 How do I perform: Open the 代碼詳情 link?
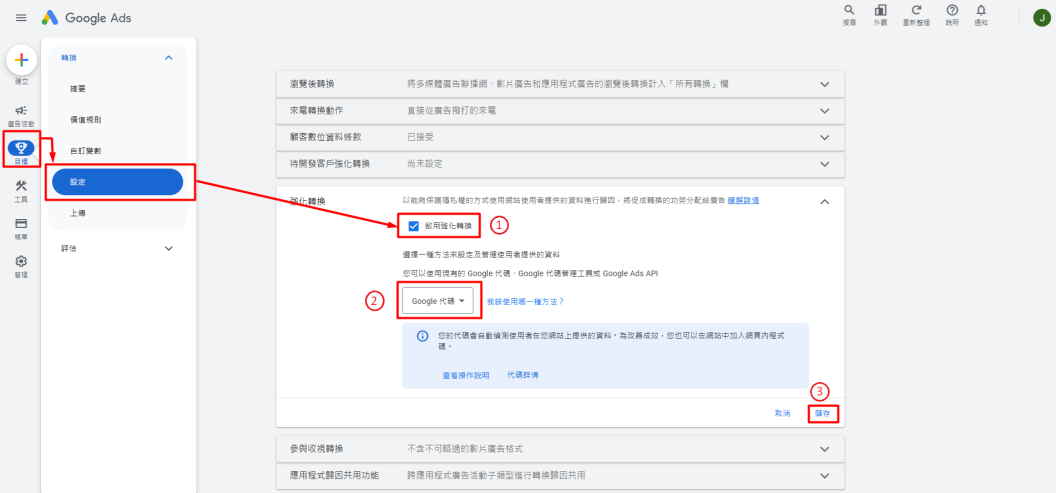523,375
